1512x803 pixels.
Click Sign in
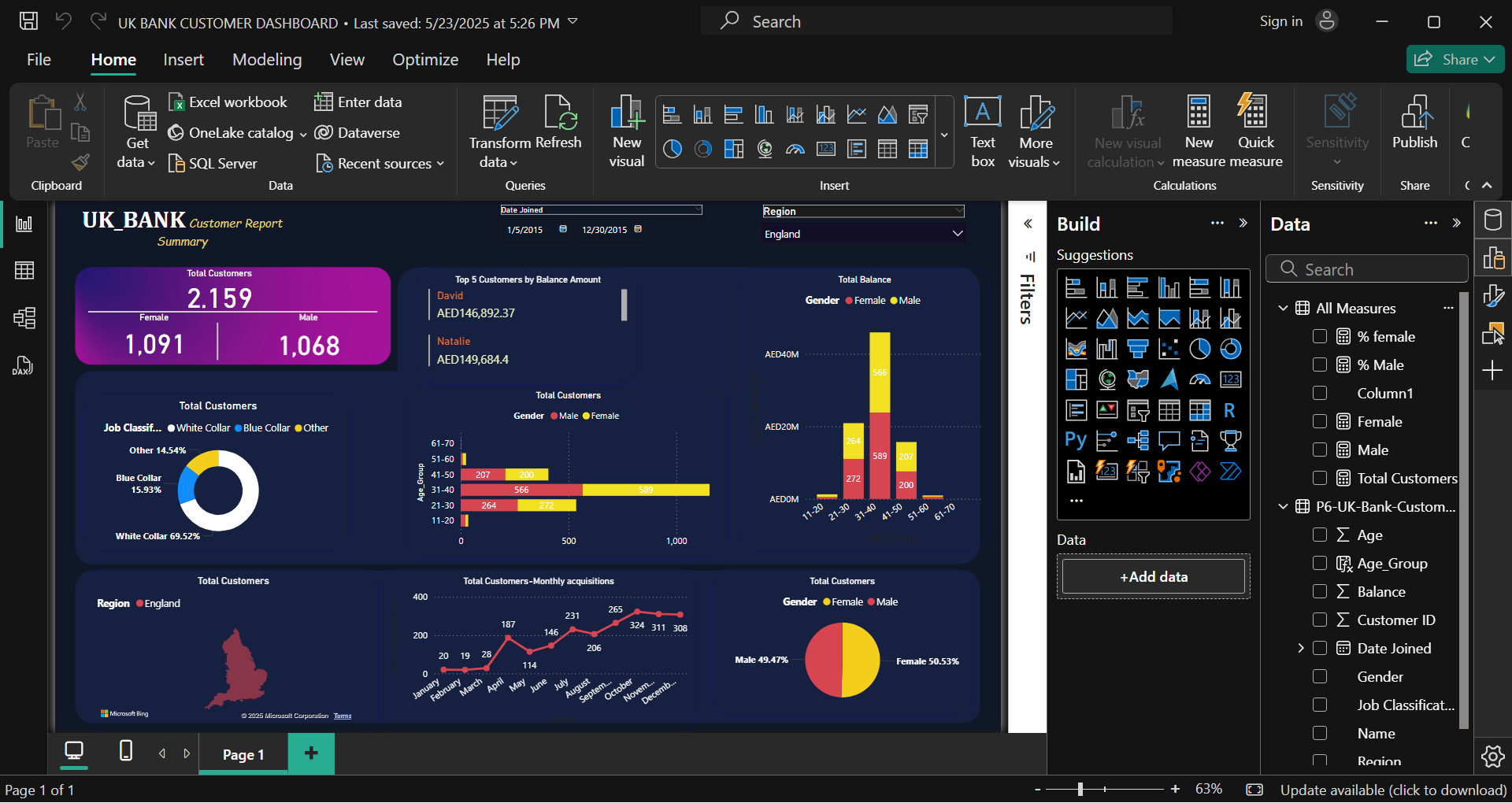[1281, 21]
